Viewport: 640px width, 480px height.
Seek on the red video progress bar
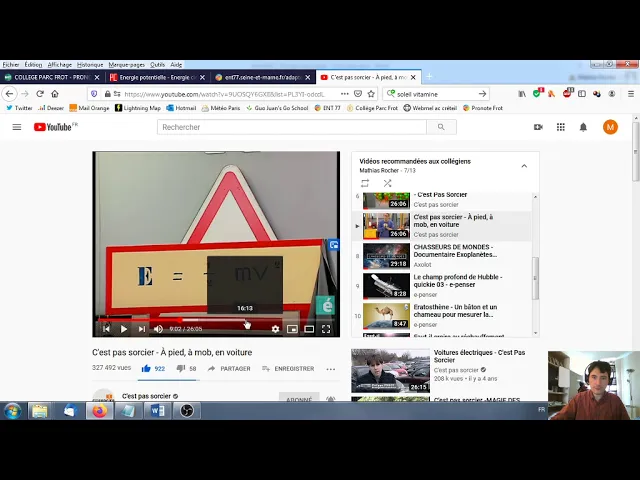tap(216, 320)
